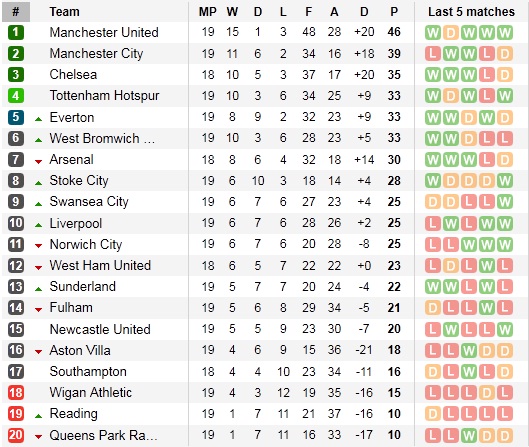529x447 pixels.
Task: Click Queens Park Rangers' green W result badge
Action: (x=469, y=435)
